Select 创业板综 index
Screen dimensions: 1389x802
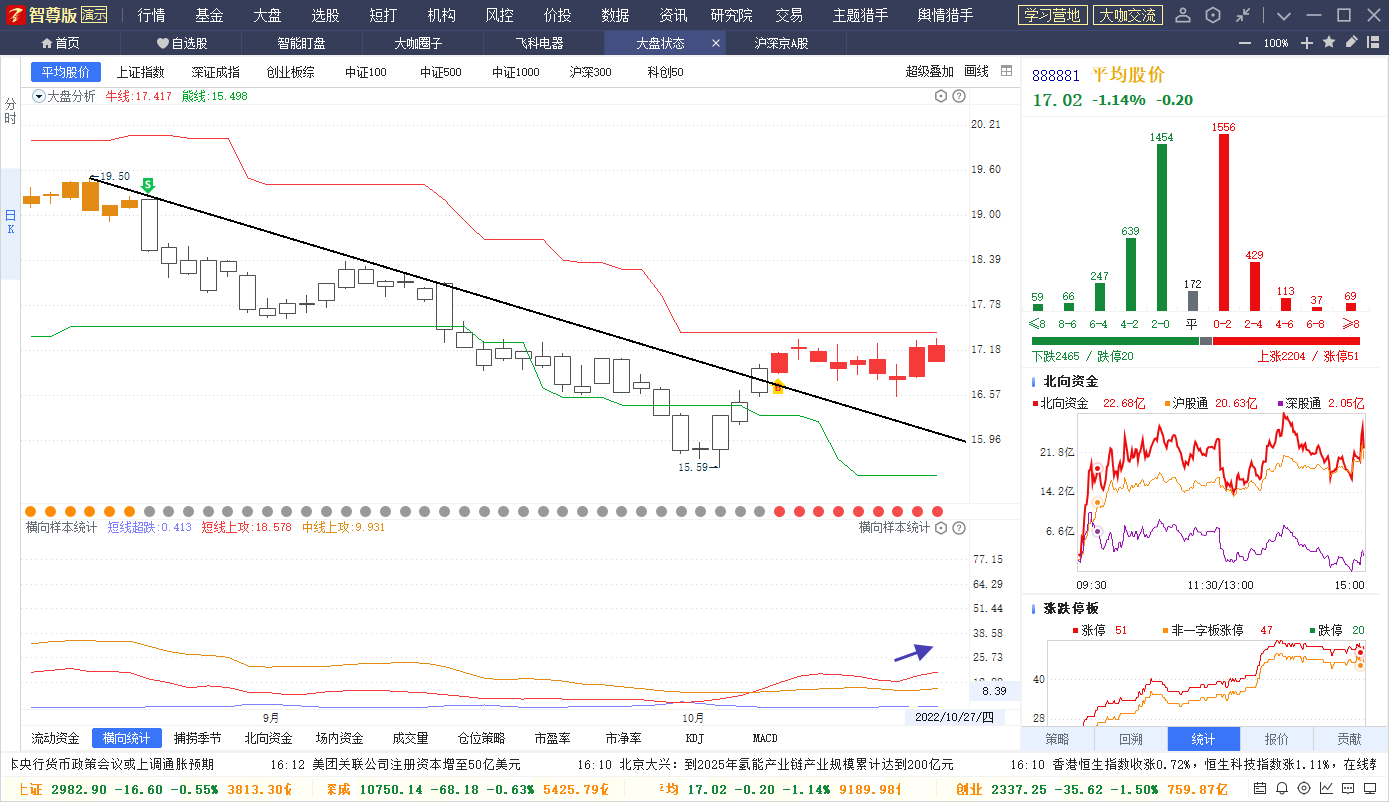(x=290, y=72)
